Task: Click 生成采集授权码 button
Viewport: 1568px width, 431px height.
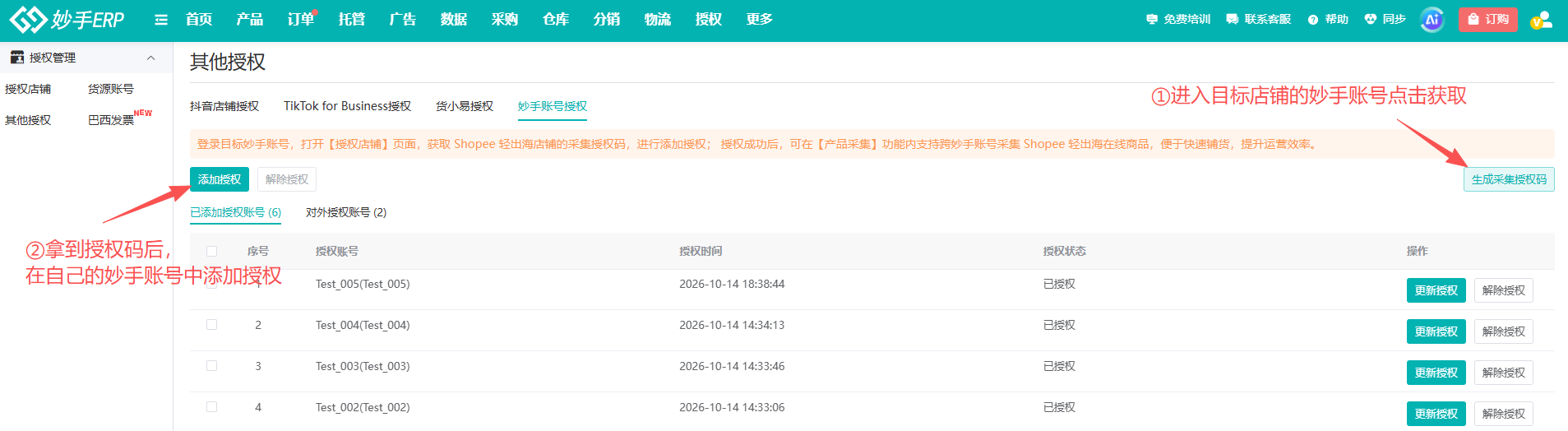Action: pos(1509,179)
